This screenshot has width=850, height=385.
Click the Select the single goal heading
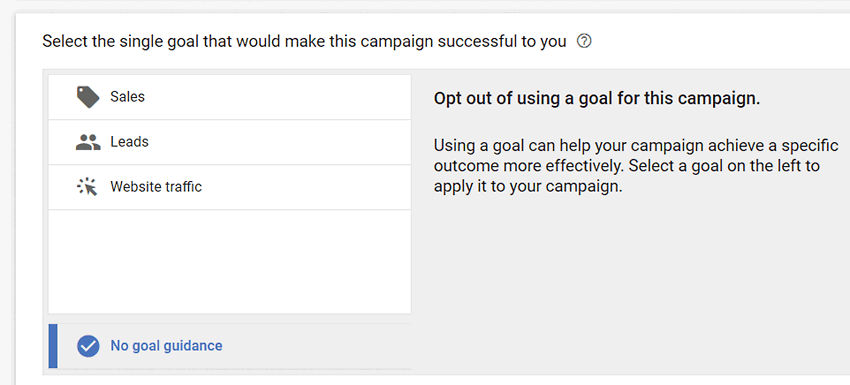[304, 41]
